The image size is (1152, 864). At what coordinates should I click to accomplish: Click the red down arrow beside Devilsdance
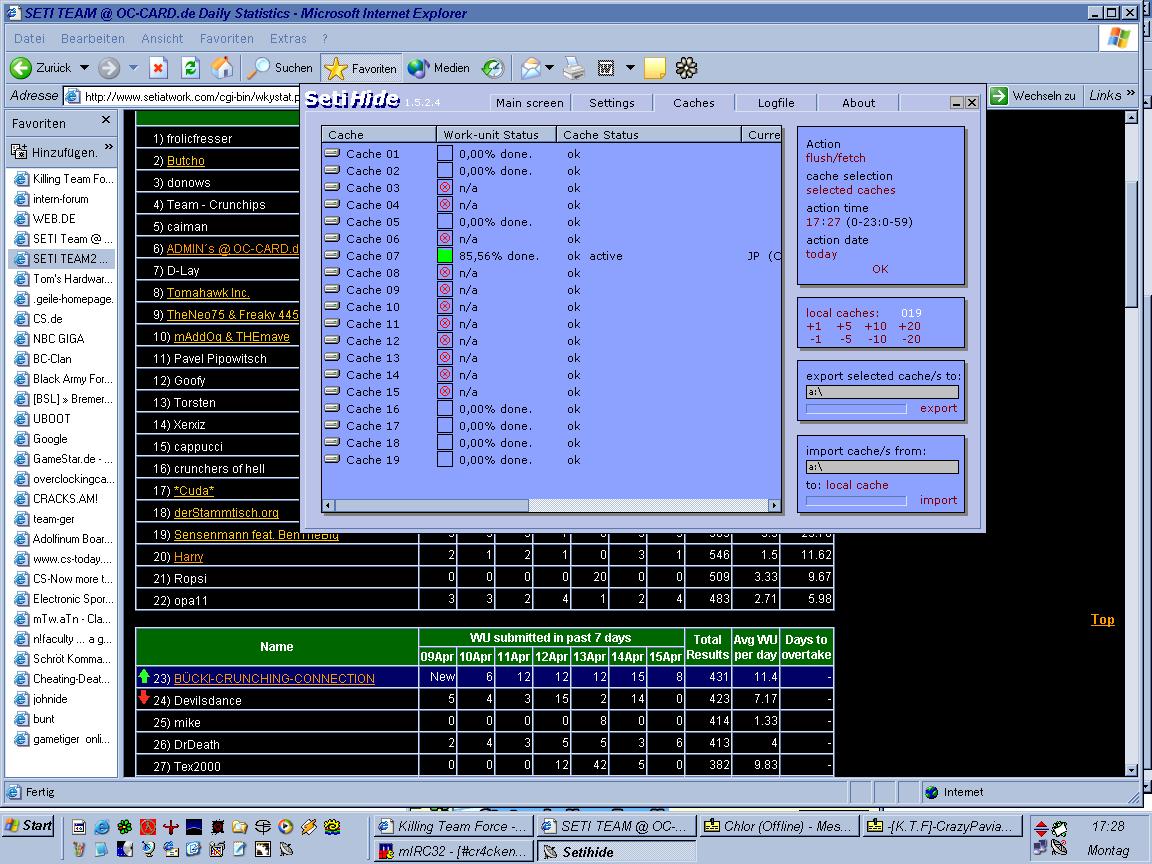pos(144,697)
